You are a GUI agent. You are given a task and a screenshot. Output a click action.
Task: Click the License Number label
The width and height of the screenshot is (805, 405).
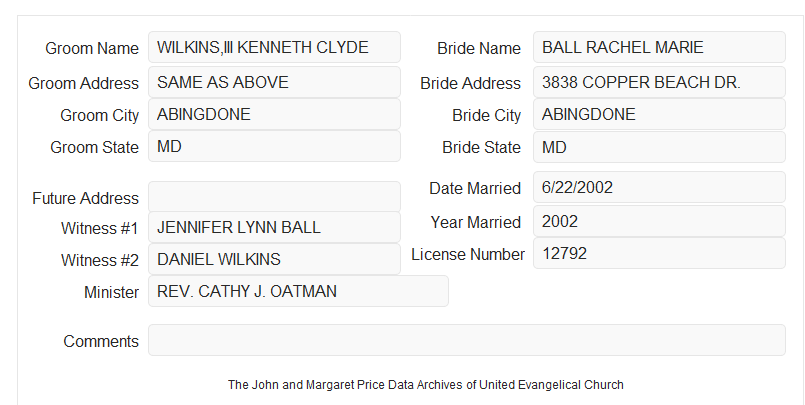[x=468, y=255]
